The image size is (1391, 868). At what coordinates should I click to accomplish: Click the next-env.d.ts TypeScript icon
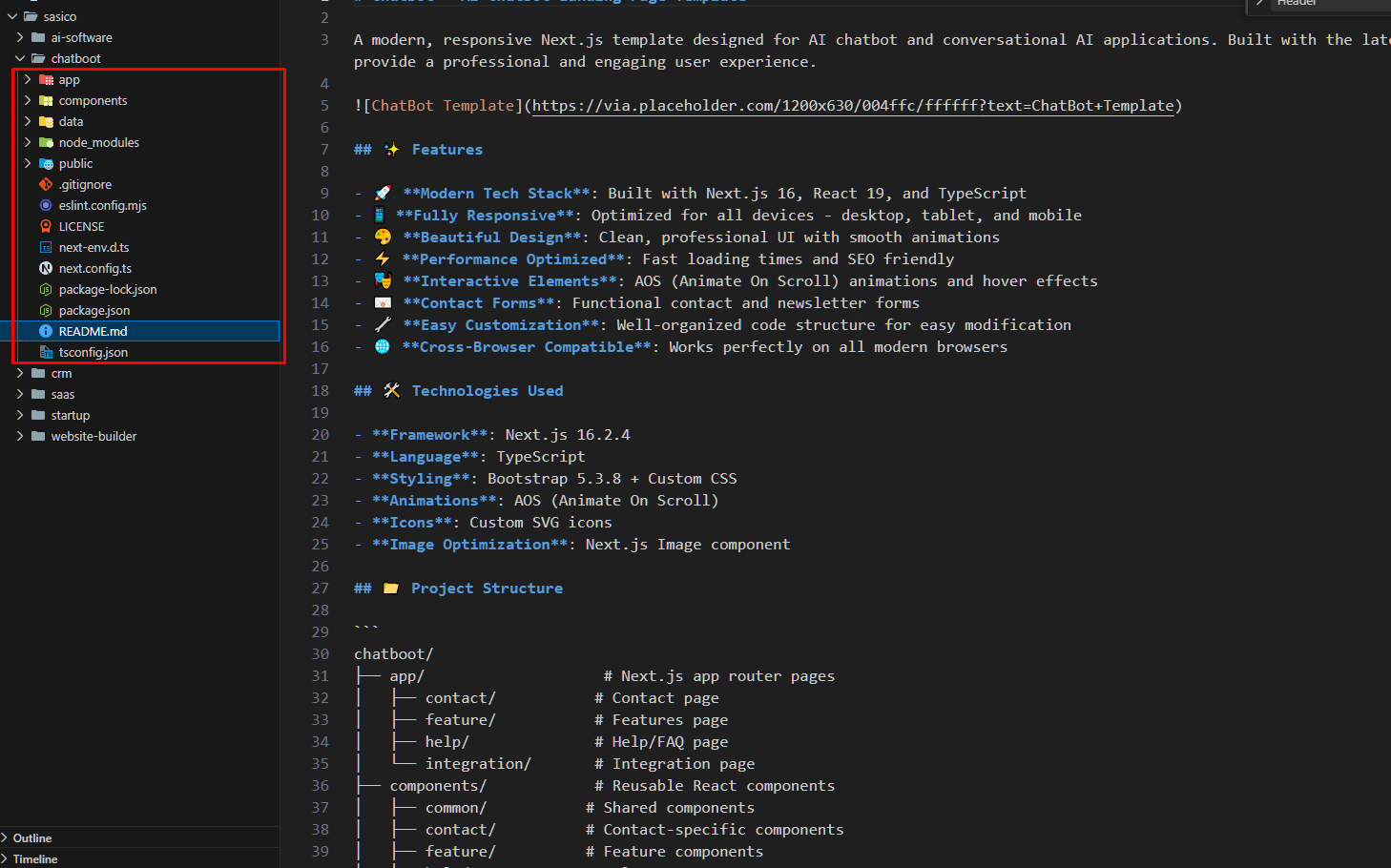click(46, 248)
